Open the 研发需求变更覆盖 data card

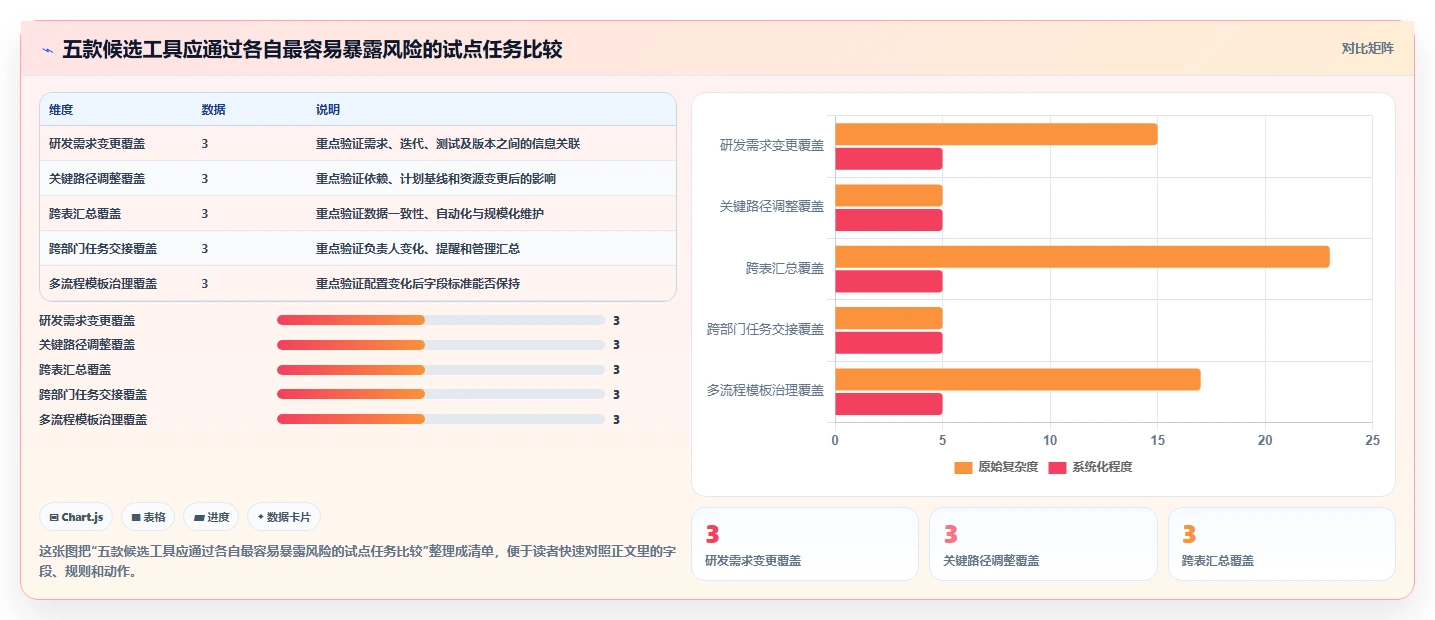(804, 544)
